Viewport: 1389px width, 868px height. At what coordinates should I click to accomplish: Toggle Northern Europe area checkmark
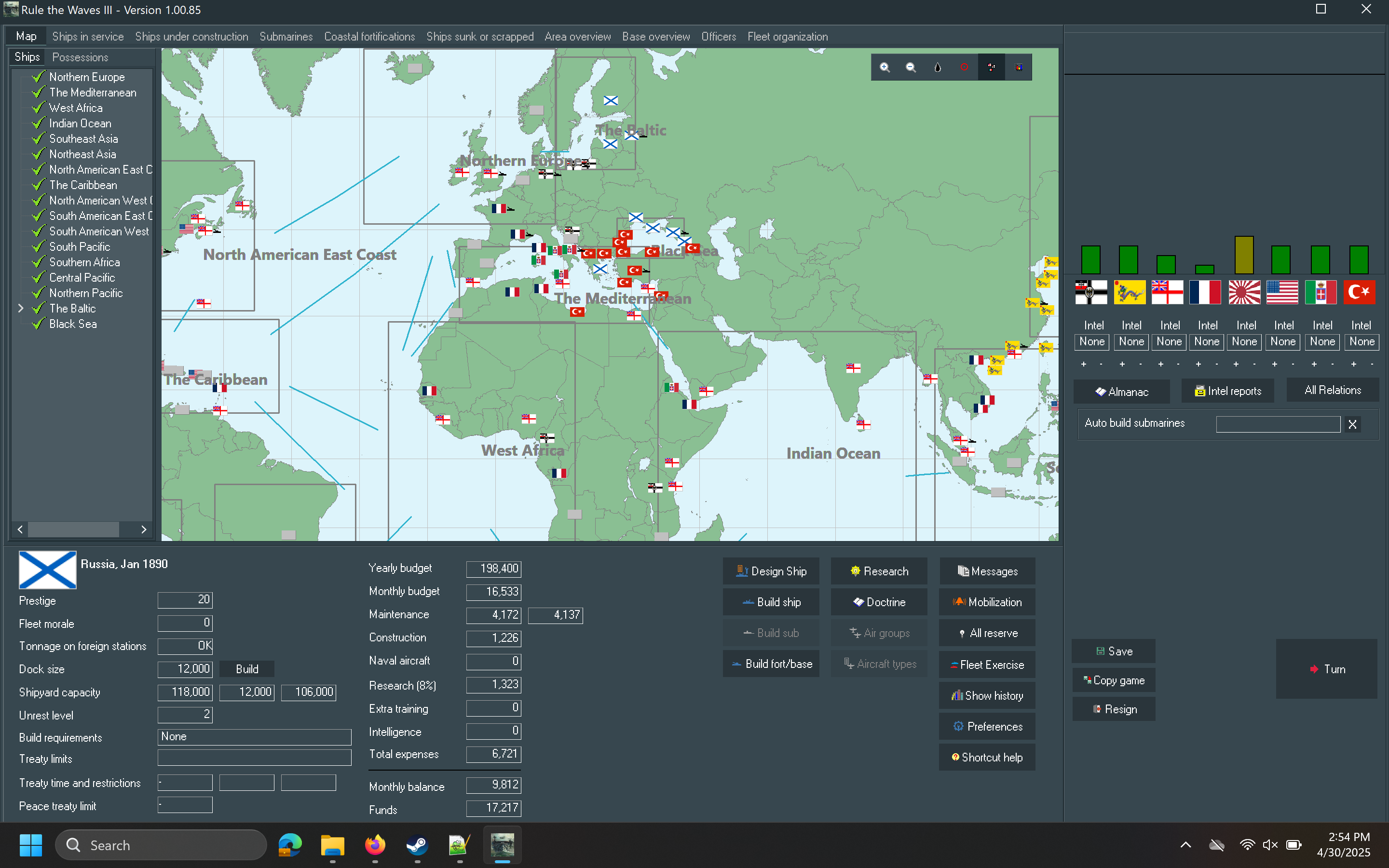pyautogui.click(x=39, y=77)
